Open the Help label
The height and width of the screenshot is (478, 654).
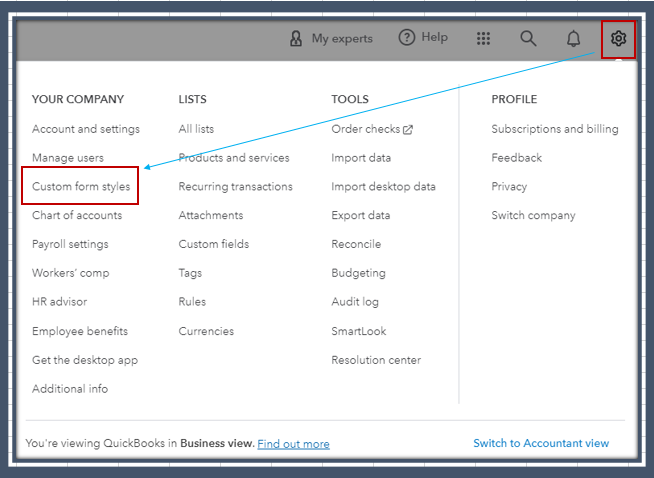pos(434,37)
